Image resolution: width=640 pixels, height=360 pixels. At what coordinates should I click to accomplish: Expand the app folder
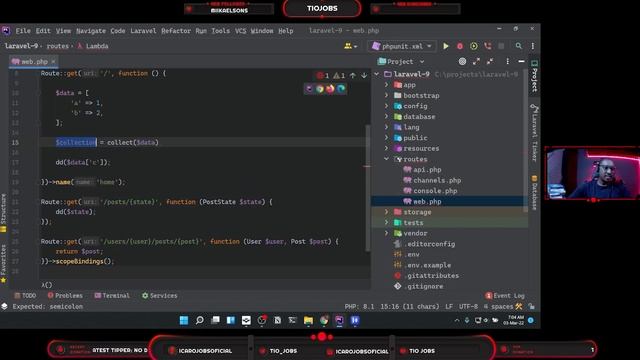[387, 85]
